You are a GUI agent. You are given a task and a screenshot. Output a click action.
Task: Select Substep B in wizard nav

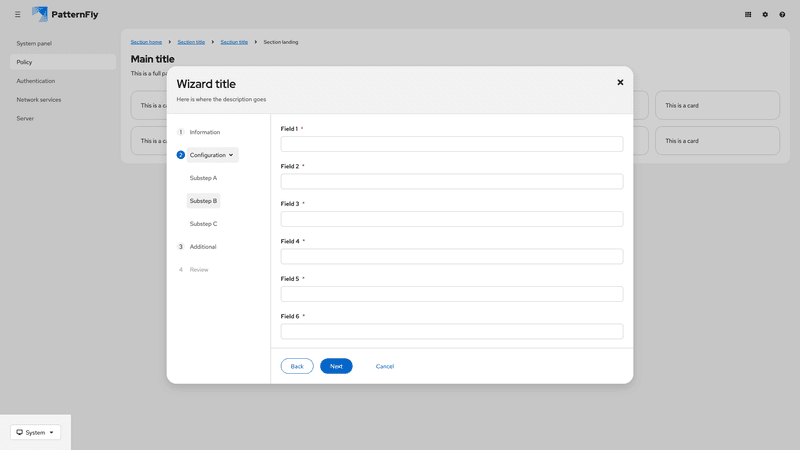[203, 201]
